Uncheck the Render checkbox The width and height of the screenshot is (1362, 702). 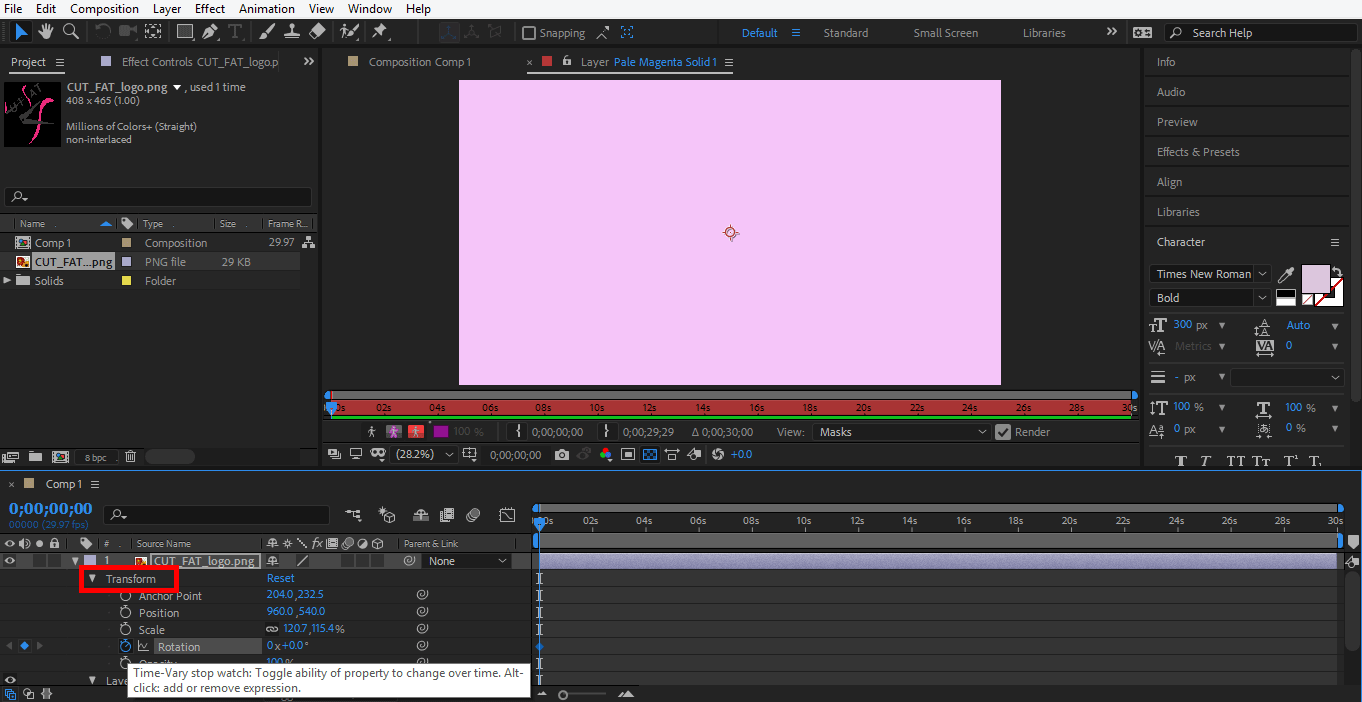1003,432
